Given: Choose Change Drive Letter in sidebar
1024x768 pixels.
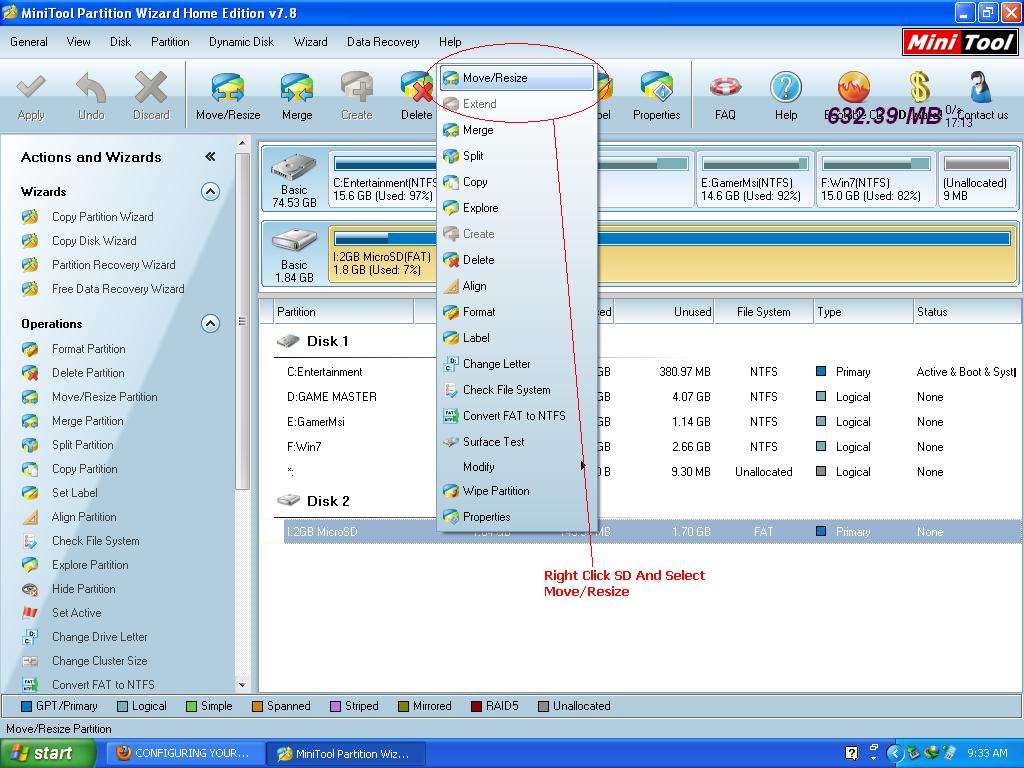Looking at the screenshot, I should [99, 637].
